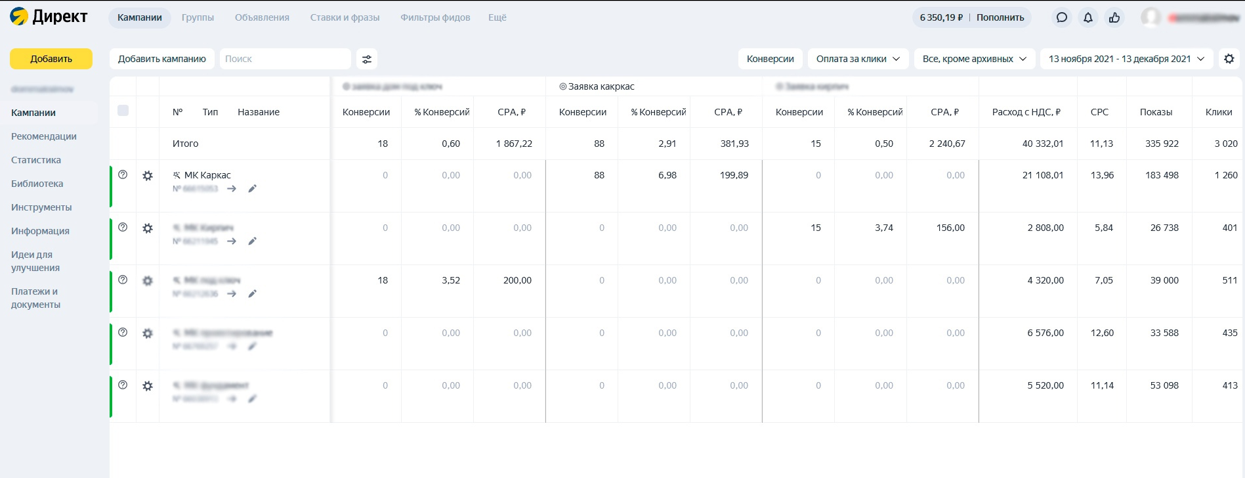
Task: Tick the select-all checkbox in table header
Action: 123,111
